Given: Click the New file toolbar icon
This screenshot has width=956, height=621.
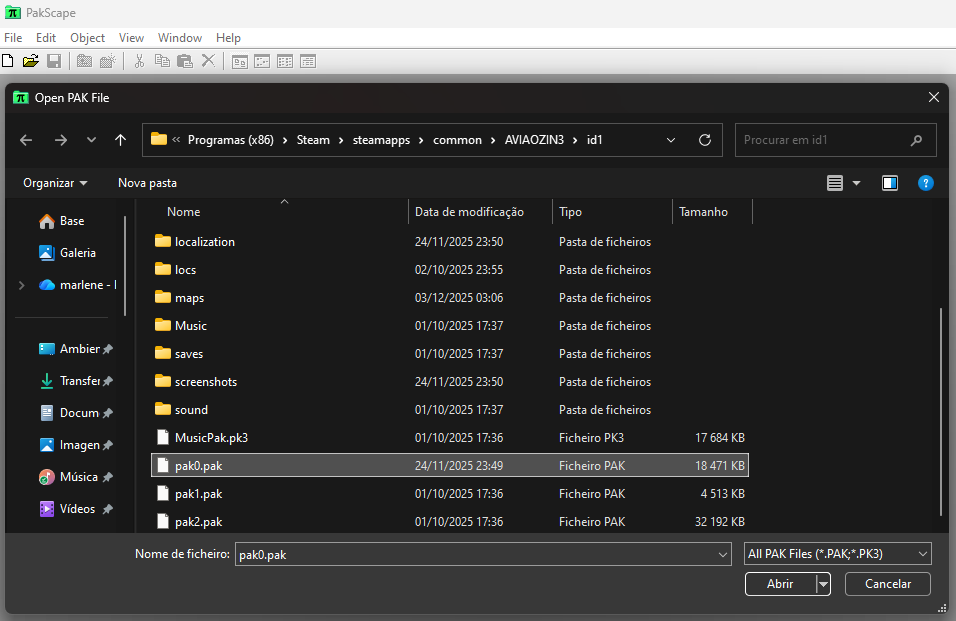Looking at the screenshot, I should pos(8,61).
